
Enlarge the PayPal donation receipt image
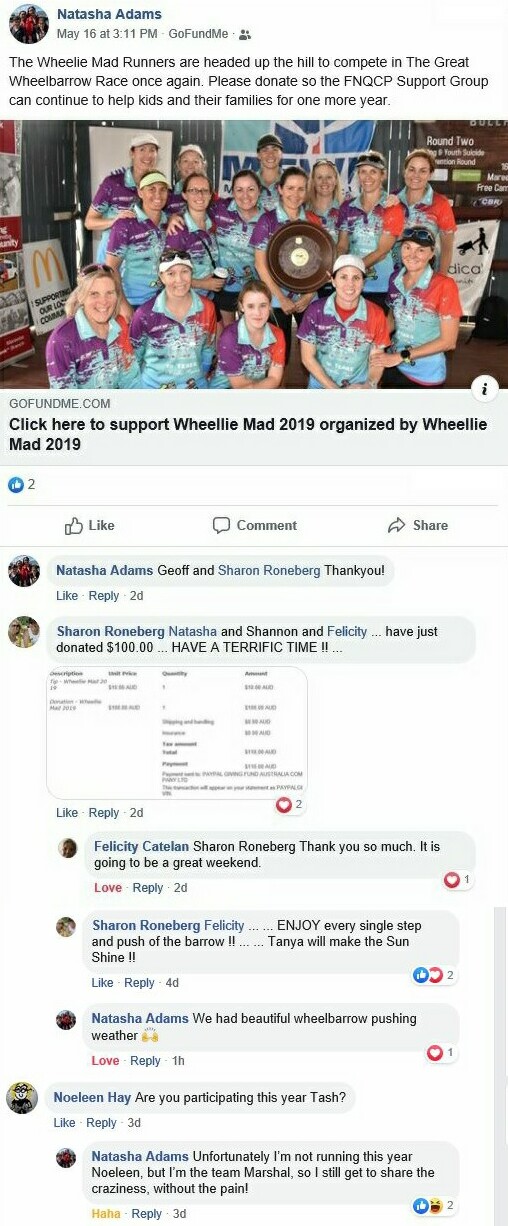(x=176, y=732)
